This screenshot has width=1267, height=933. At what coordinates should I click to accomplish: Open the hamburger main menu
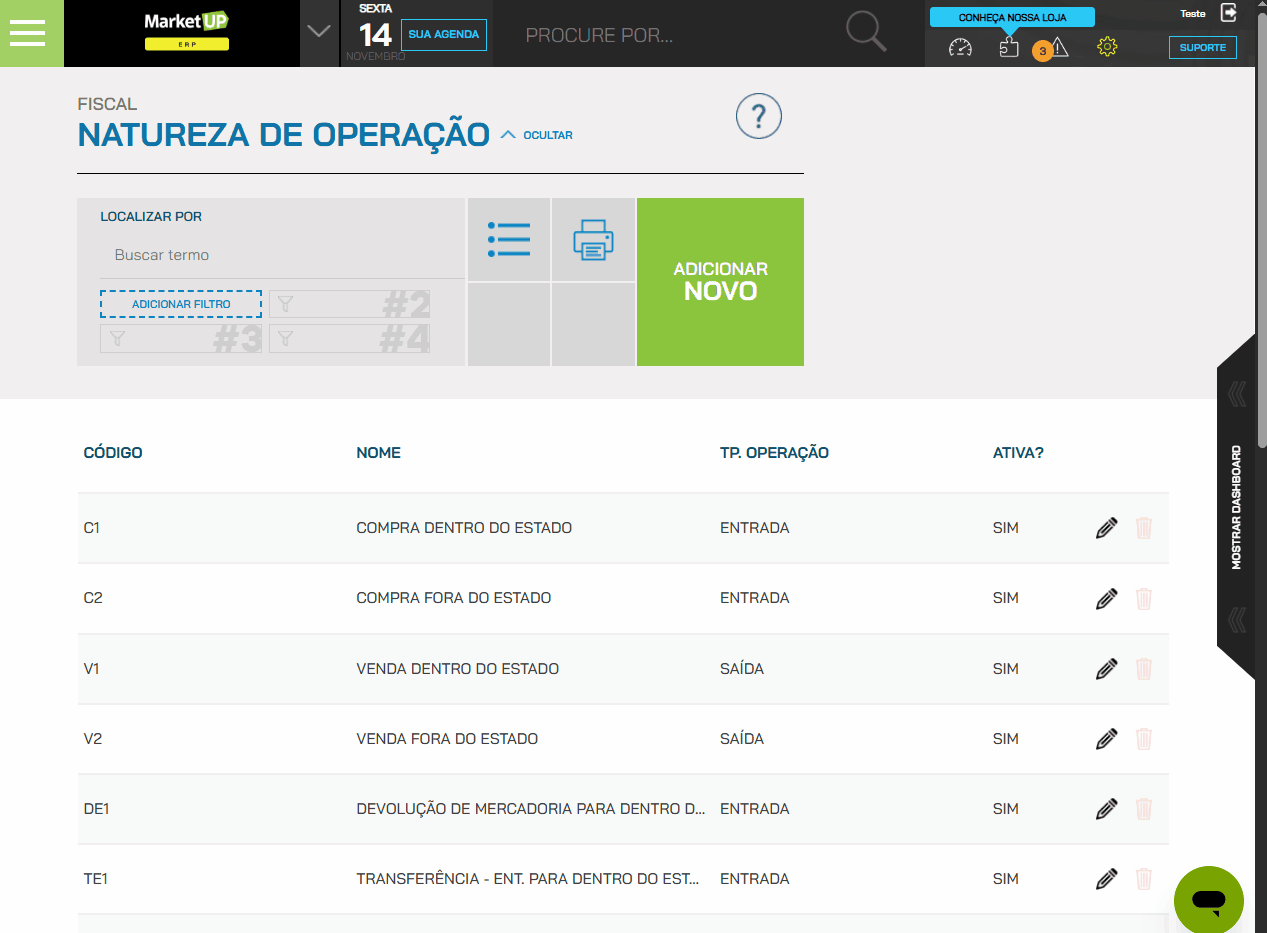(x=27, y=33)
